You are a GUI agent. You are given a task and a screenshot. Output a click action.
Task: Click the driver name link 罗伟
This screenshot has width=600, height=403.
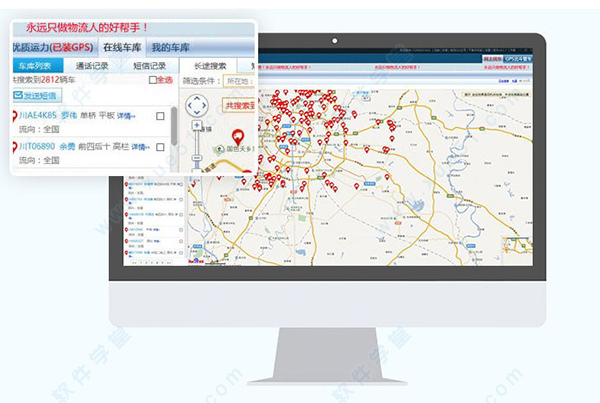[x=68, y=116]
